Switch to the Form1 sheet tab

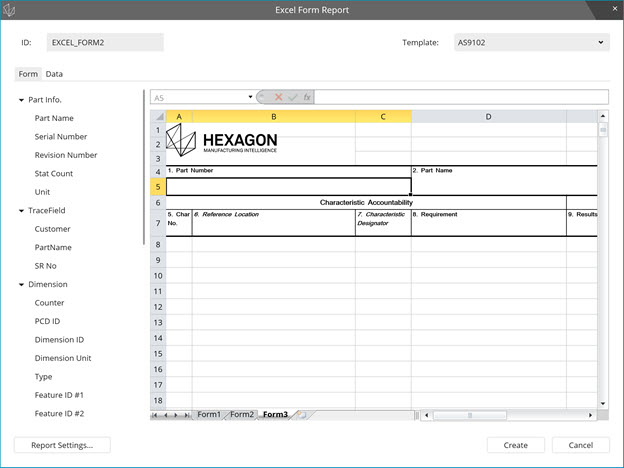click(208, 415)
